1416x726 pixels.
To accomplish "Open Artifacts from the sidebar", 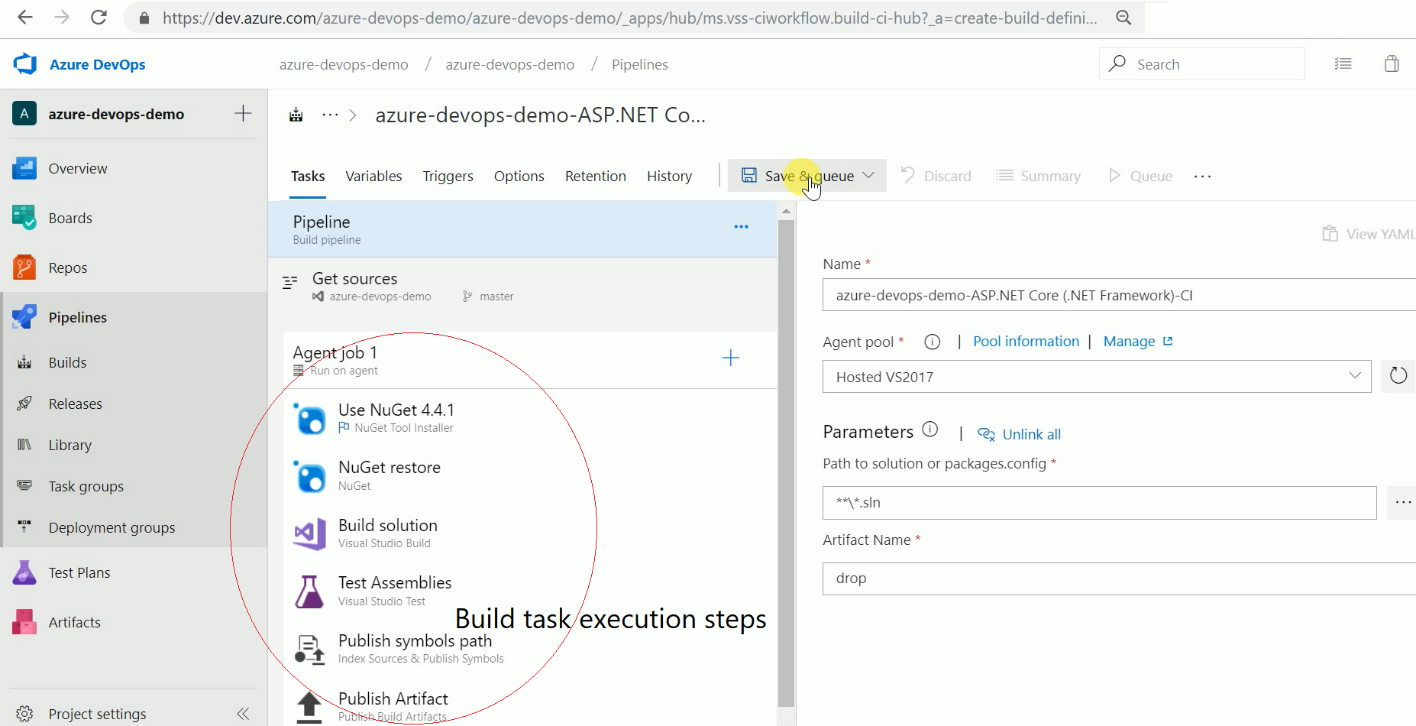I will pos(74,622).
